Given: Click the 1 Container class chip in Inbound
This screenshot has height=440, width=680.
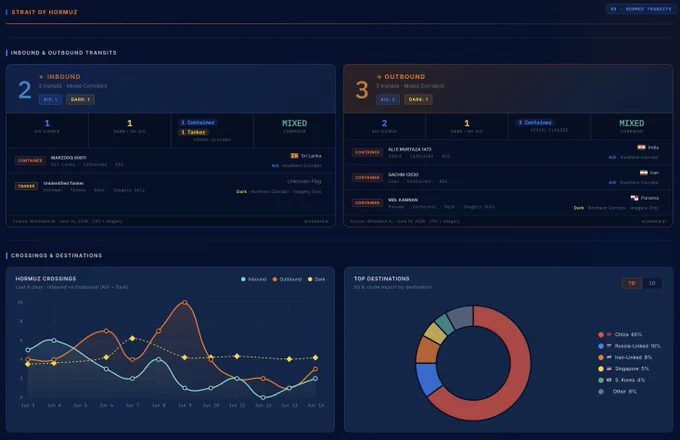Looking at the screenshot, I should tap(198, 123).
